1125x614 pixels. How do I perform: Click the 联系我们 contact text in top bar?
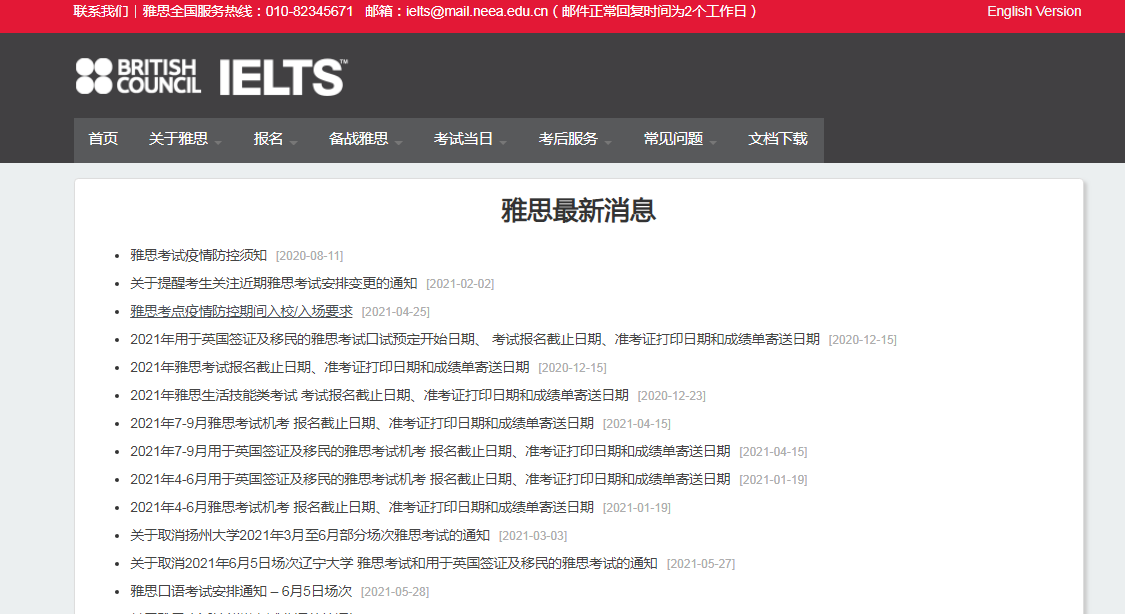point(101,11)
